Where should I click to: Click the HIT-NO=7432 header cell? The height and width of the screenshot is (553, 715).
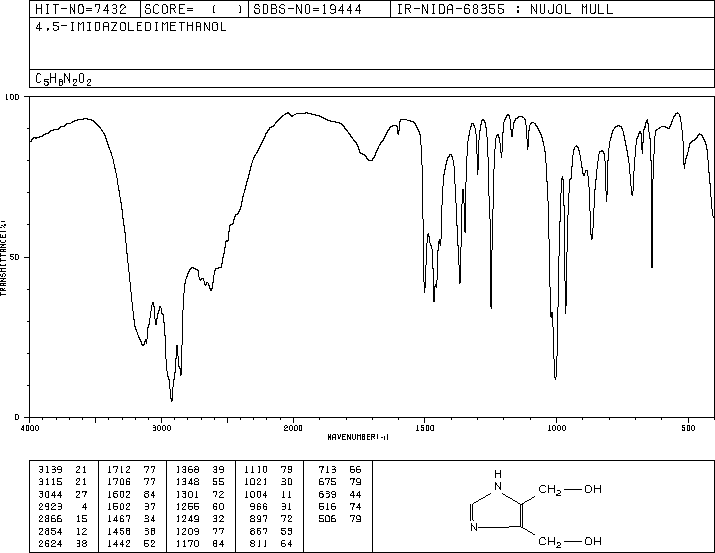[x=85, y=9]
